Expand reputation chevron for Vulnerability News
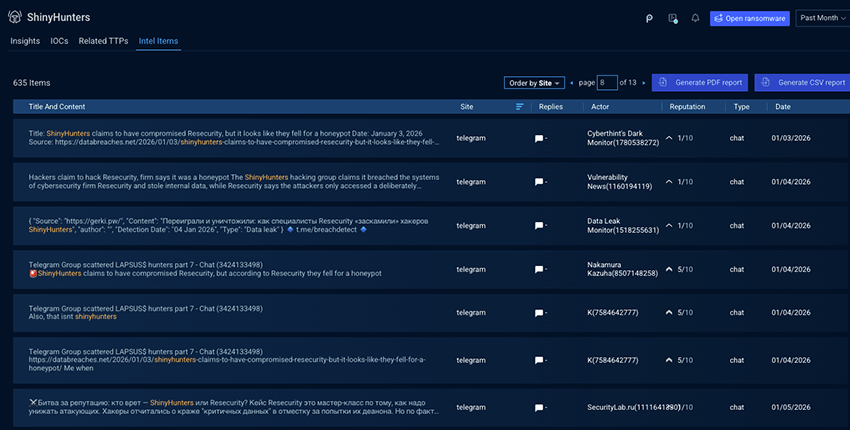850x430 pixels. (669, 182)
